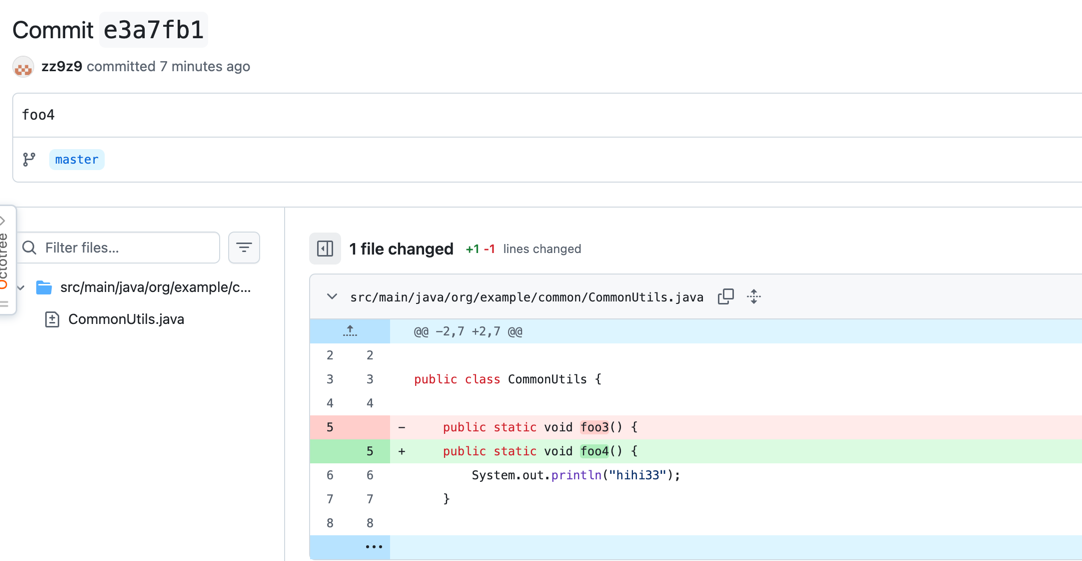This screenshot has height=561, width=1082.
Task: Click the foo4 commit message text
Action: pos(38,115)
